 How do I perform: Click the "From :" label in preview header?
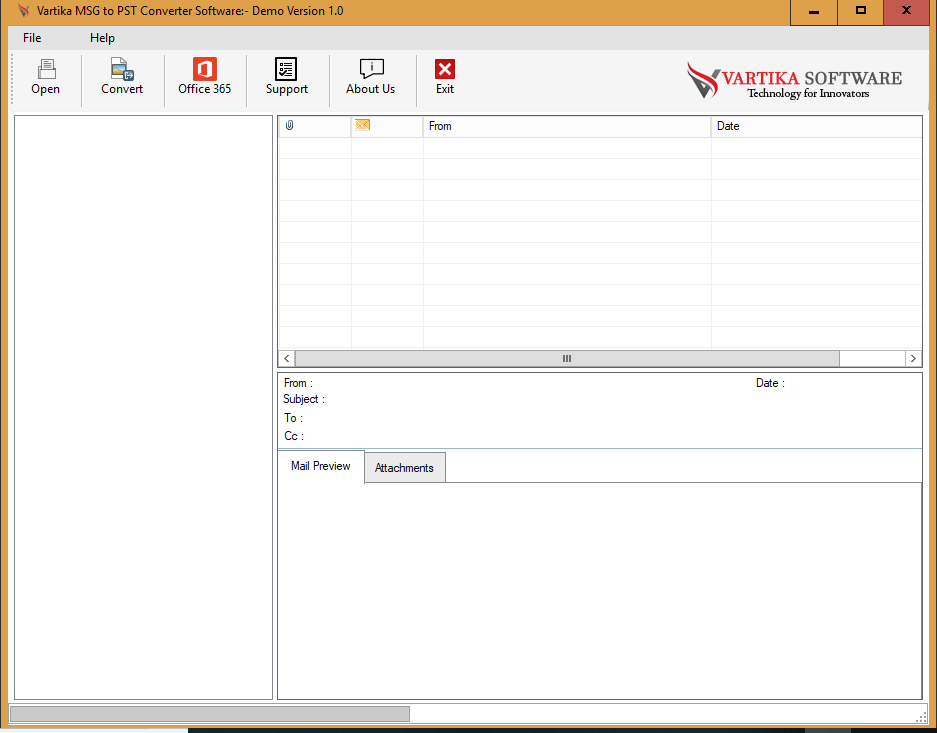(x=298, y=384)
